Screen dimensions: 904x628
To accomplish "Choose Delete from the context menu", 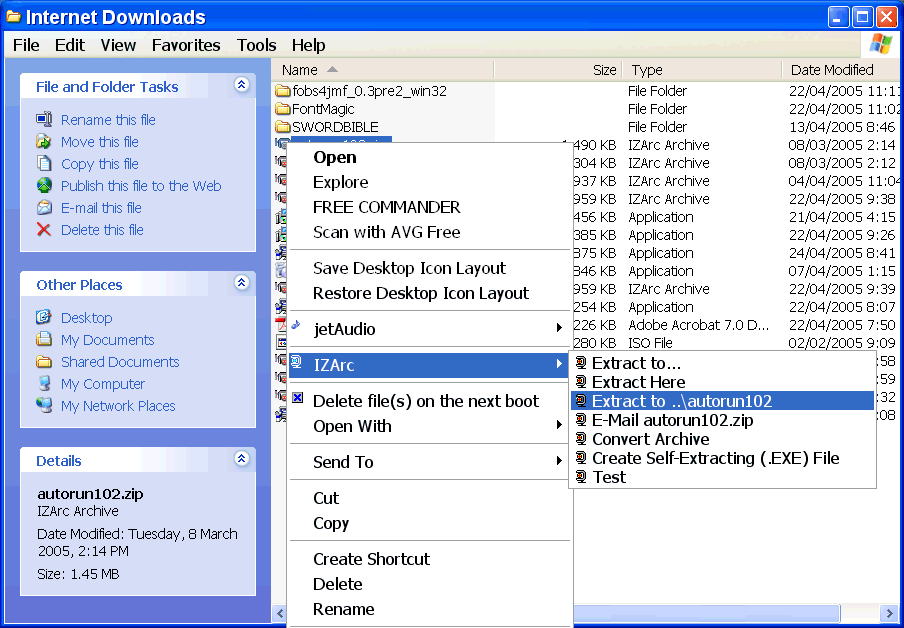I will click(x=429, y=584).
